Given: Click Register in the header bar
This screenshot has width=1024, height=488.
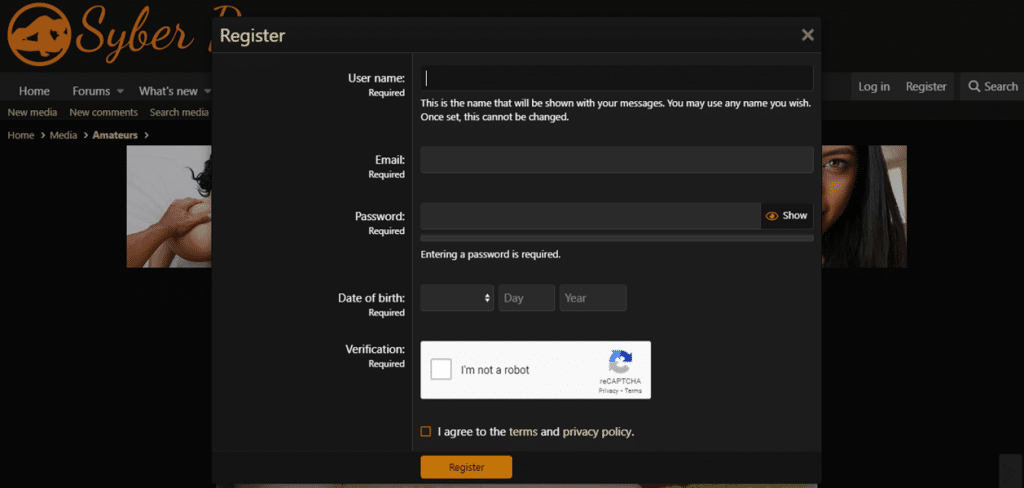Looking at the screenshot, I should pos(926,86).
